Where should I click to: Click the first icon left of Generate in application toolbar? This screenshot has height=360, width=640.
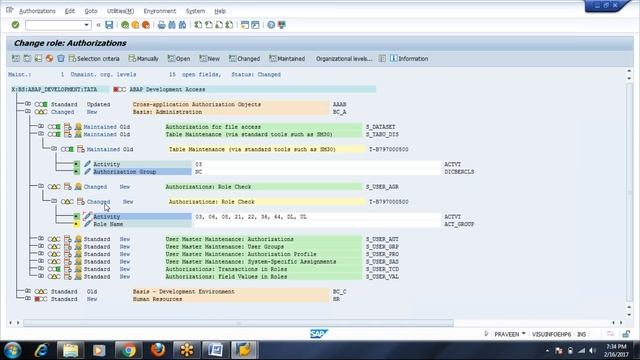(x=38, y=58)
